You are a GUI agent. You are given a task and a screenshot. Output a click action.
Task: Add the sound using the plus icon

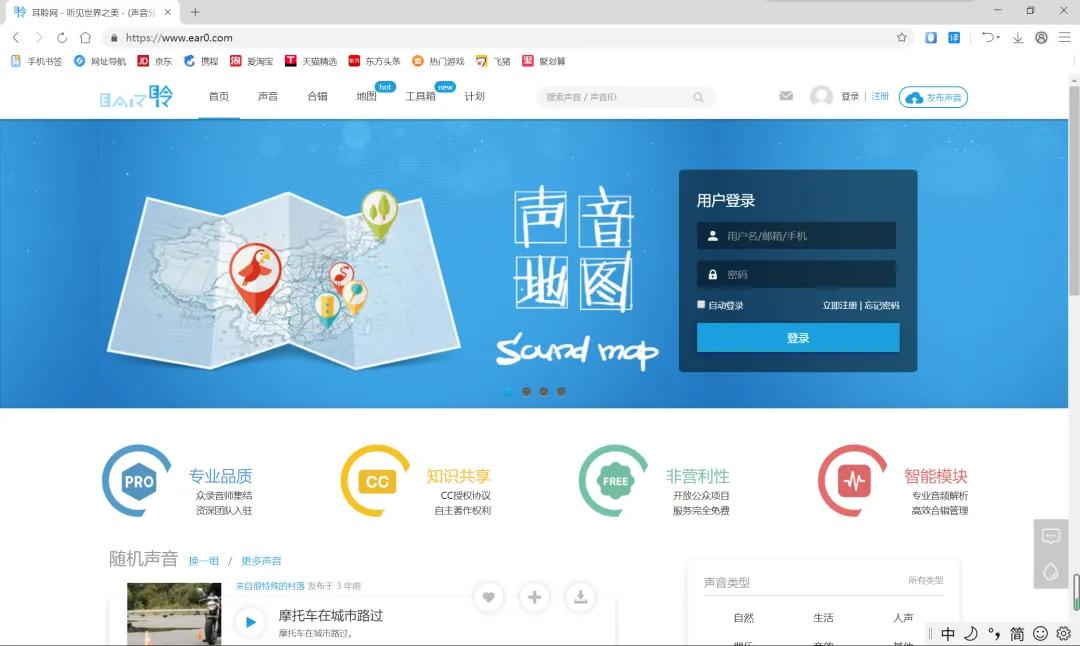pyautogui.click(x=534, y=597)
